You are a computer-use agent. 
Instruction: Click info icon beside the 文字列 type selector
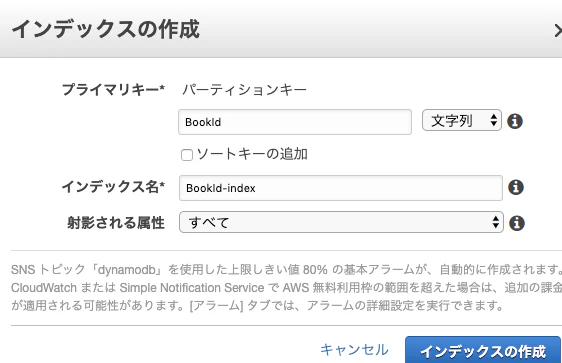[x=515, y=121]
